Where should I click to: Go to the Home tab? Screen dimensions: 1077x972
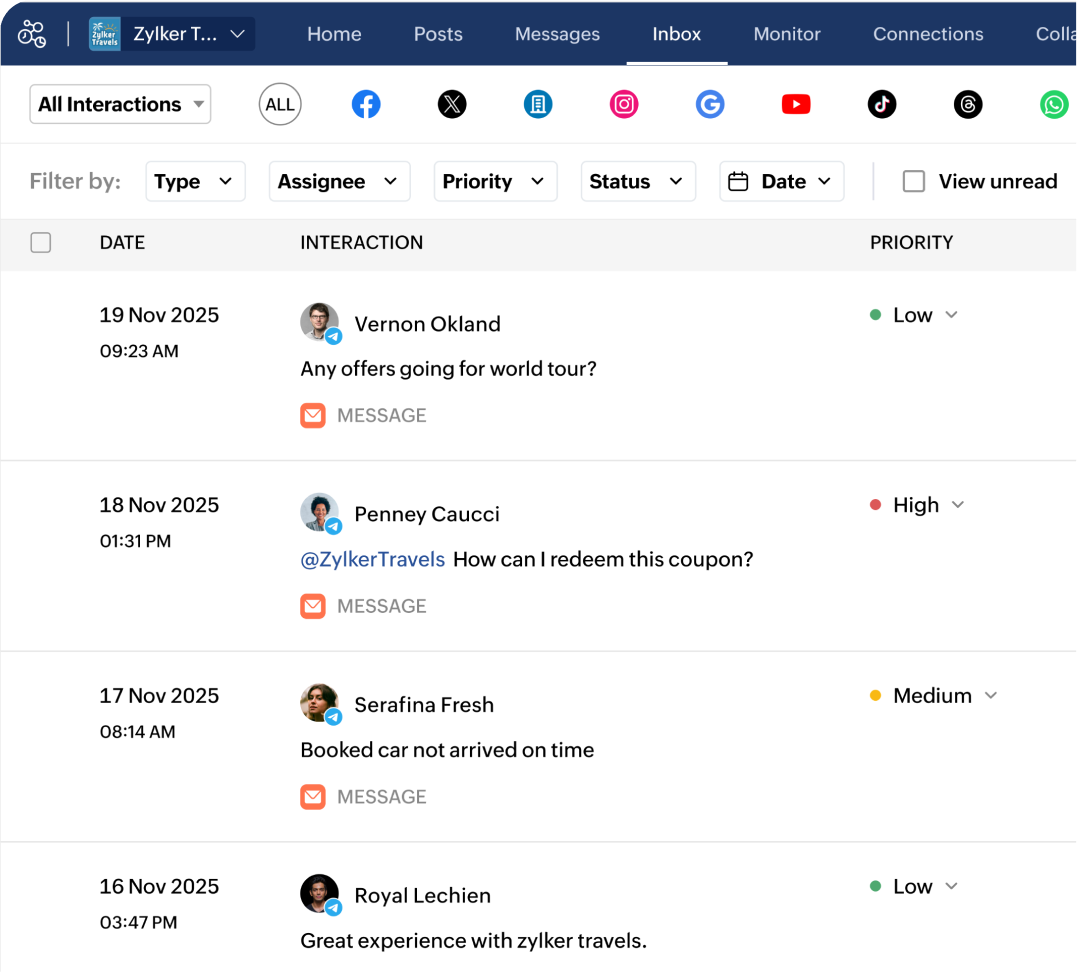pos(334,34)
